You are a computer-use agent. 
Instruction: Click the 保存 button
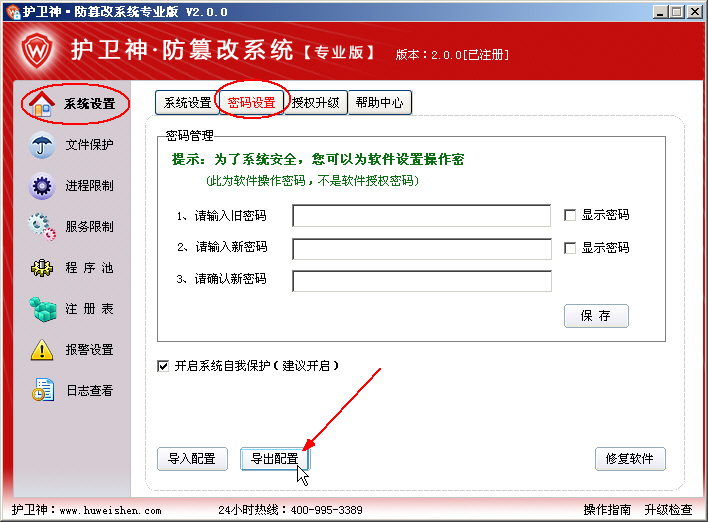(596, 316)
